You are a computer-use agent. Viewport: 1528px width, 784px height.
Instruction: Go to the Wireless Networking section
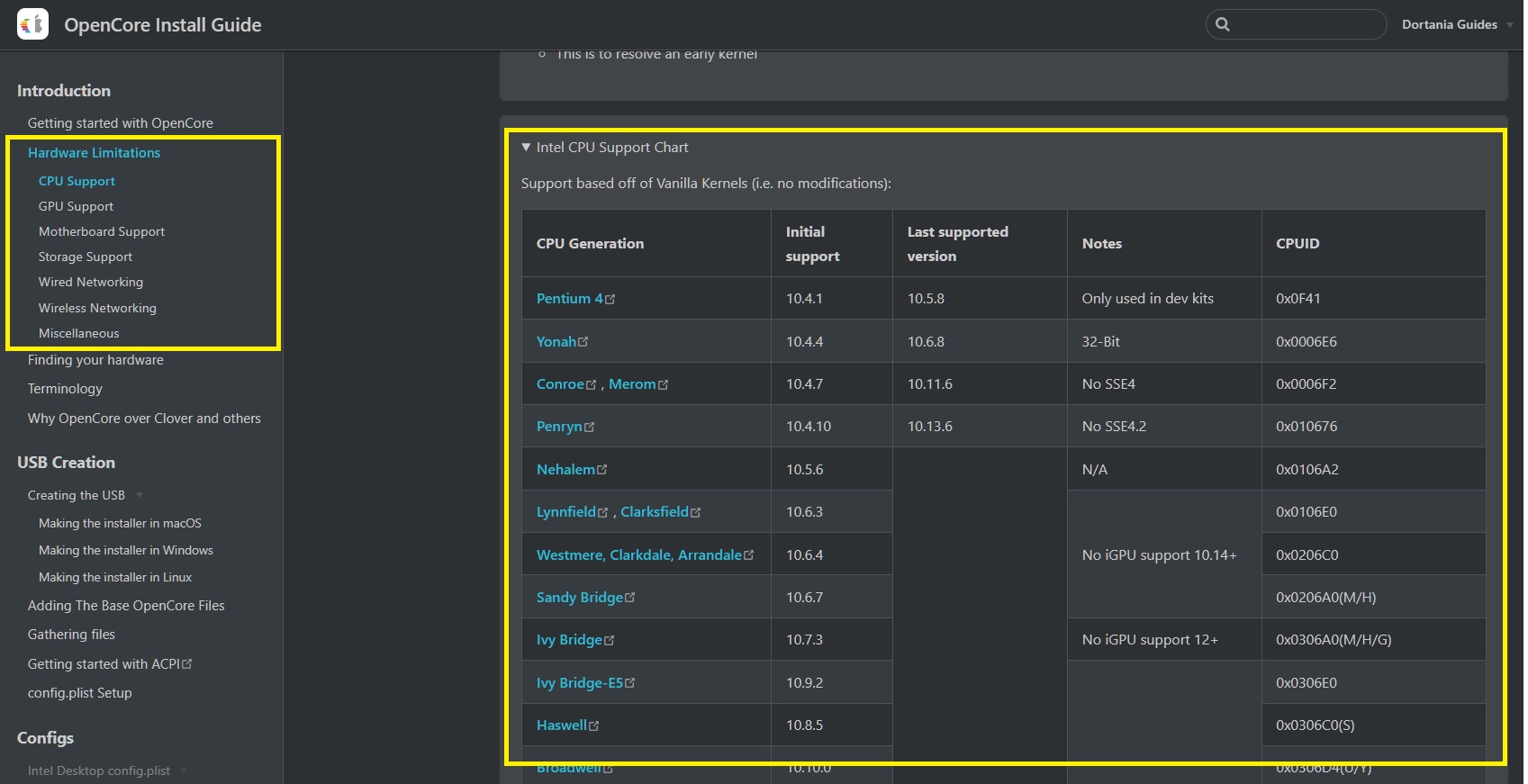click(x=97, y=308)
